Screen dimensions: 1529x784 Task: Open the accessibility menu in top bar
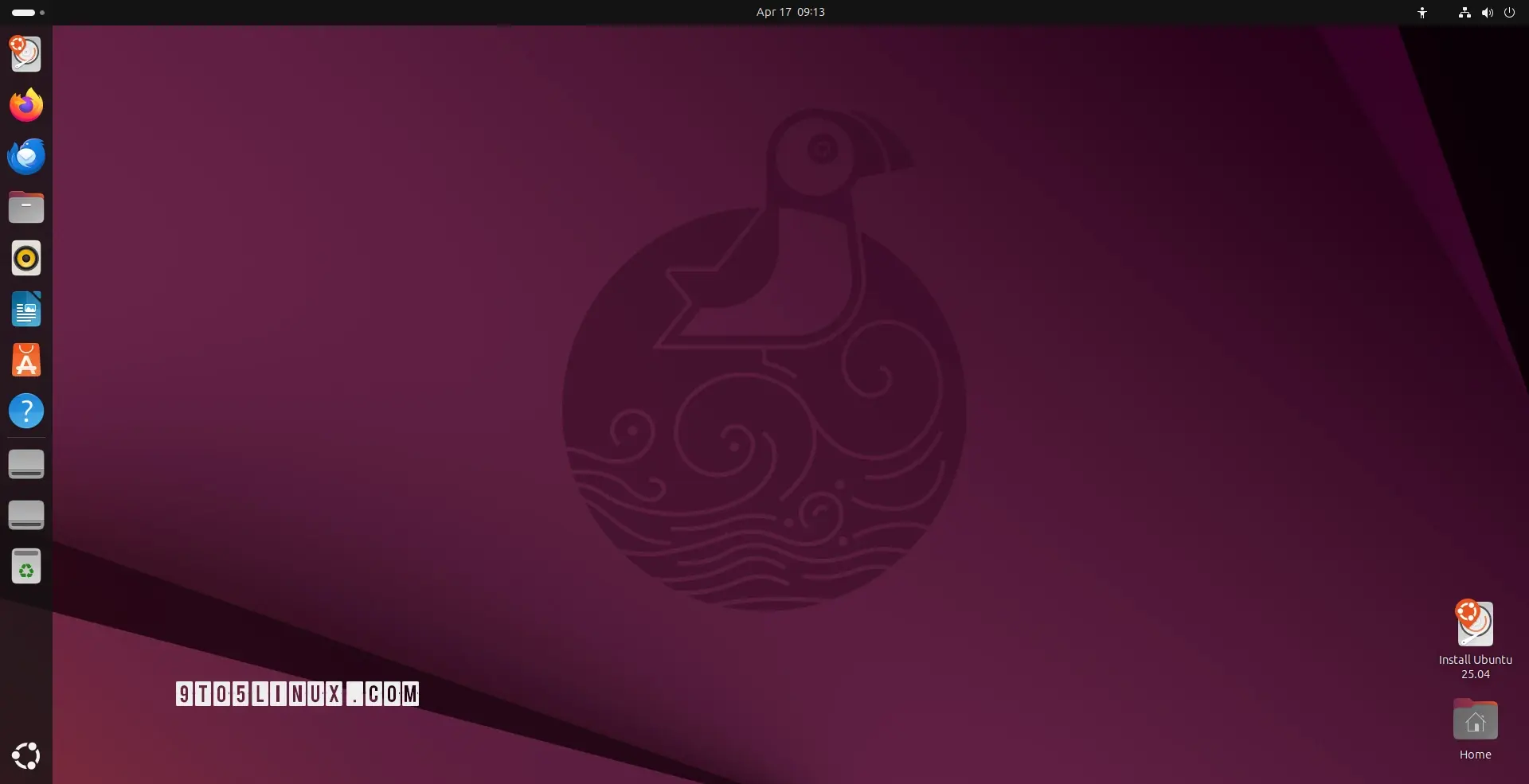pos(1422,12)
